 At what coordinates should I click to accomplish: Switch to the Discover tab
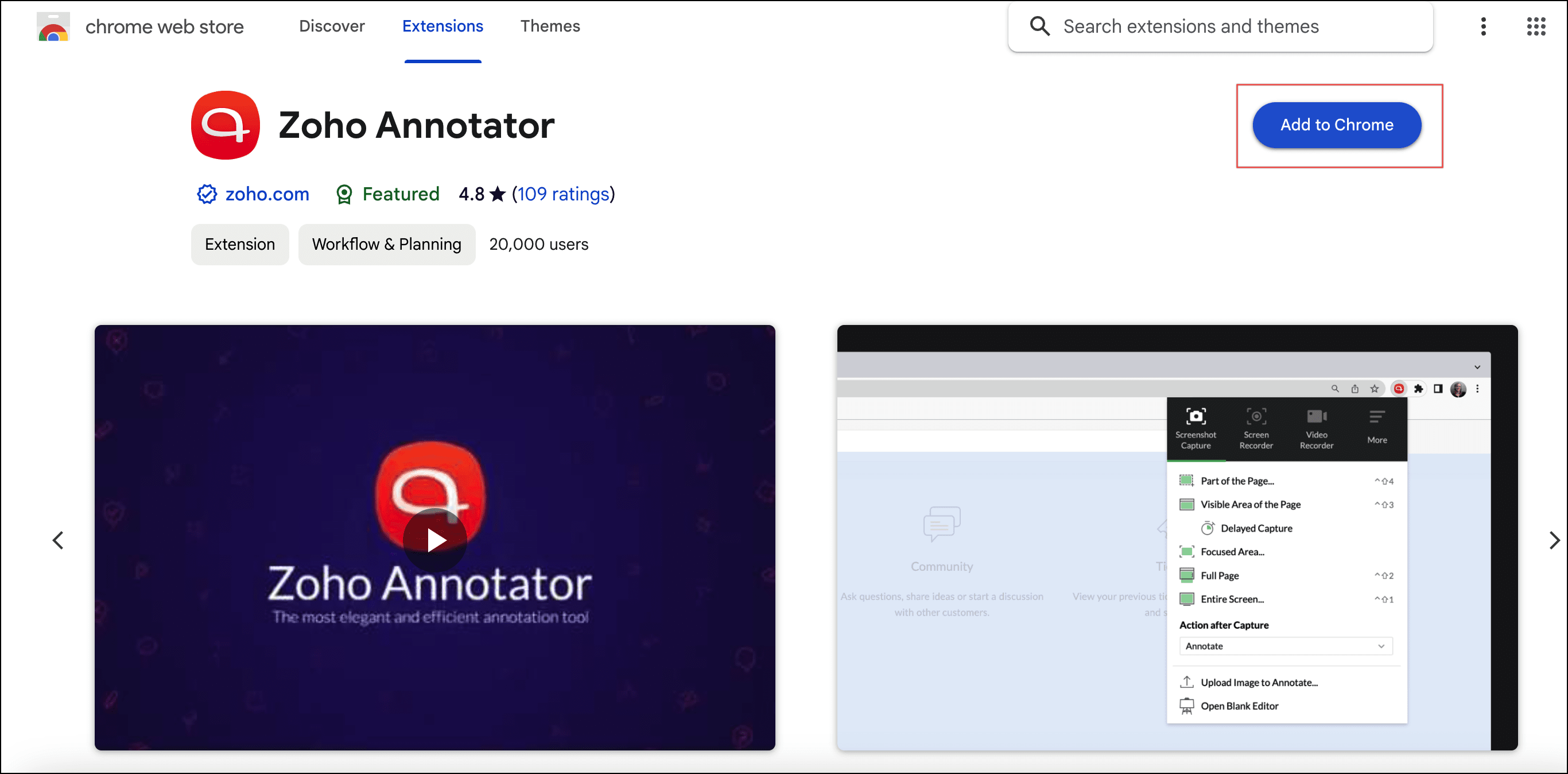pyautogui.click(x=332, y=26)
